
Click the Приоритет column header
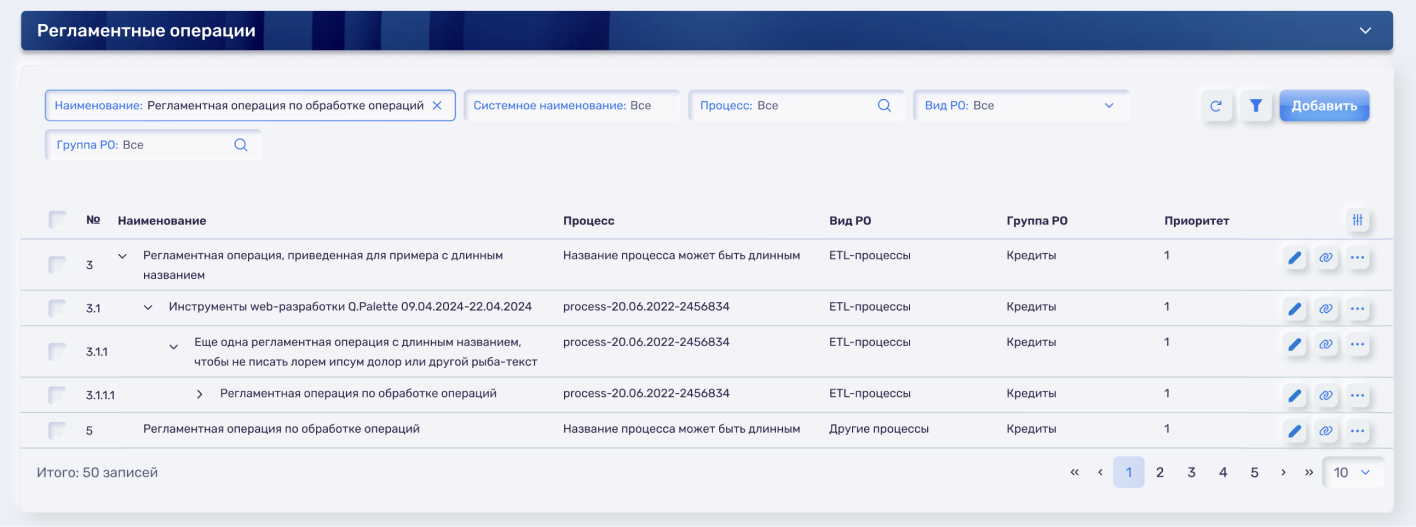tap(1197, 220)
